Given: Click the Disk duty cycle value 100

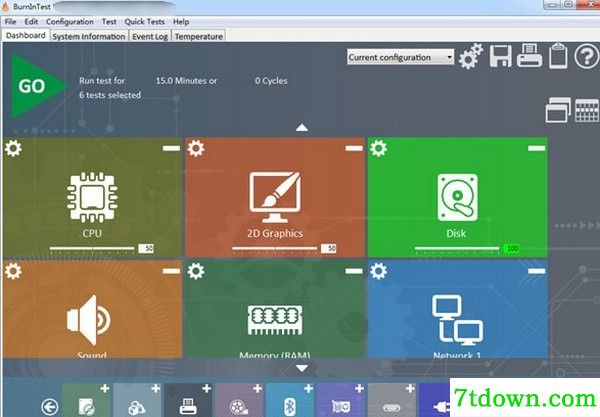Looking at the screenshot, I should pos(511,248).
